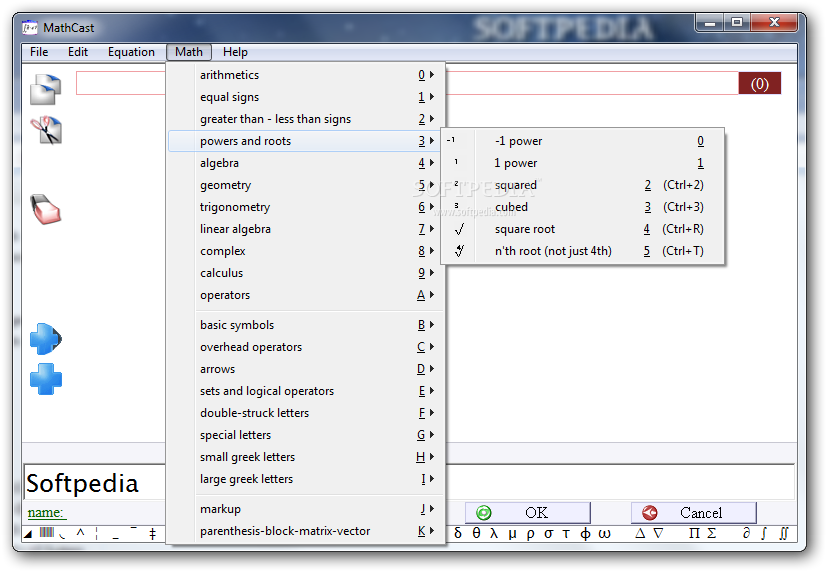Expand the algebra submenu
The width and height of the screenshot is (827, 572).
click(x=306, y=163)
